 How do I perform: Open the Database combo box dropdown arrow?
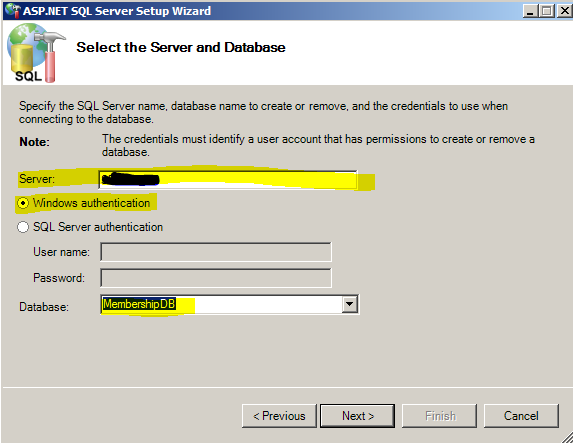(x=350, y=304)
